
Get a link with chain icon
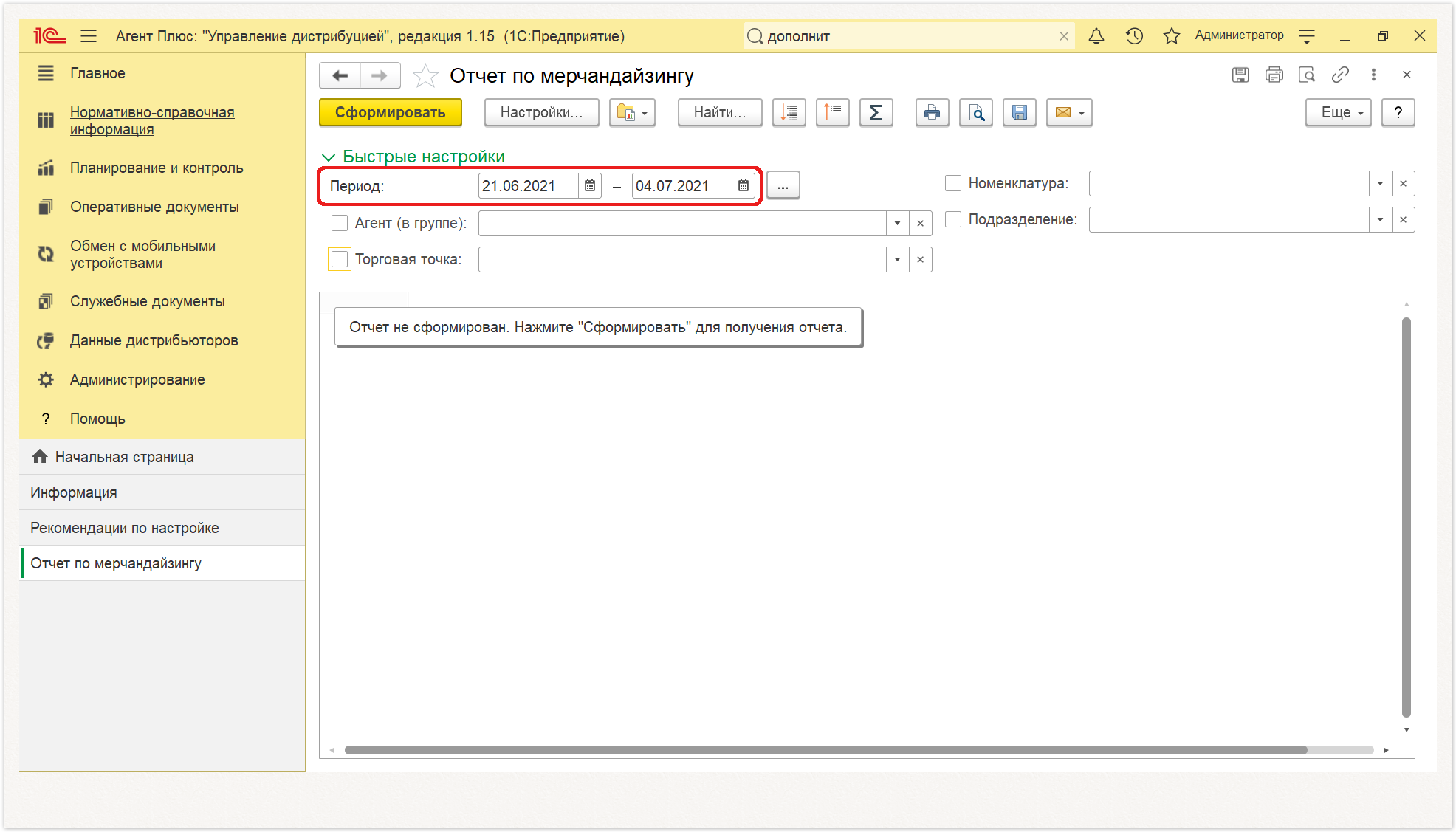(x=1340, y=75)
